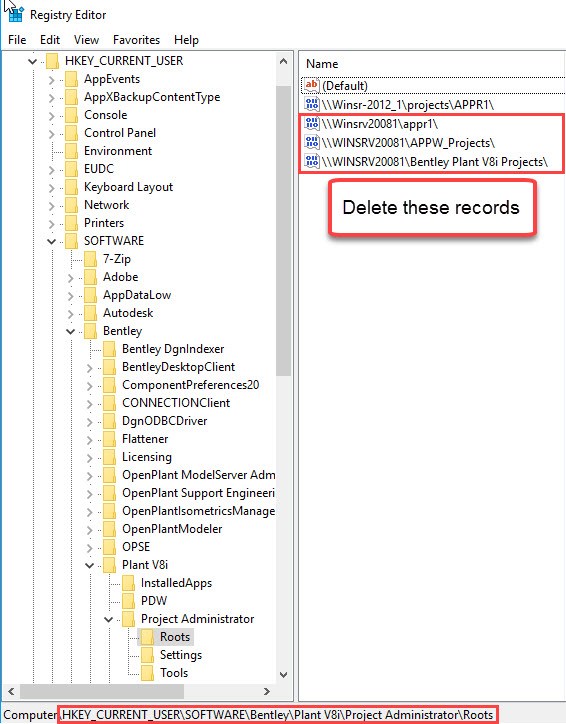Open the Edit menu

pyautogui.click(x=50, y=40)
